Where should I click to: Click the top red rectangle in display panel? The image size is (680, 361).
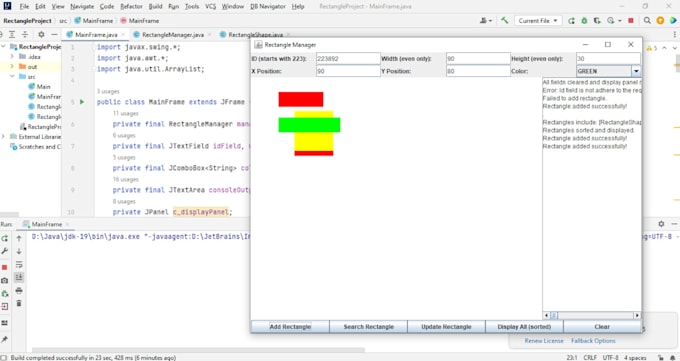point(301,99)
